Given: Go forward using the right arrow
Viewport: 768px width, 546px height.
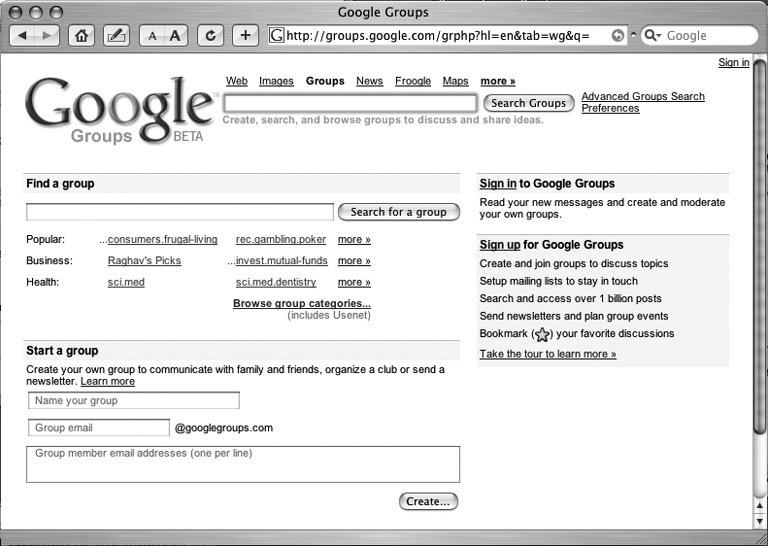Looking at the screenshot, I should [47, 35].
